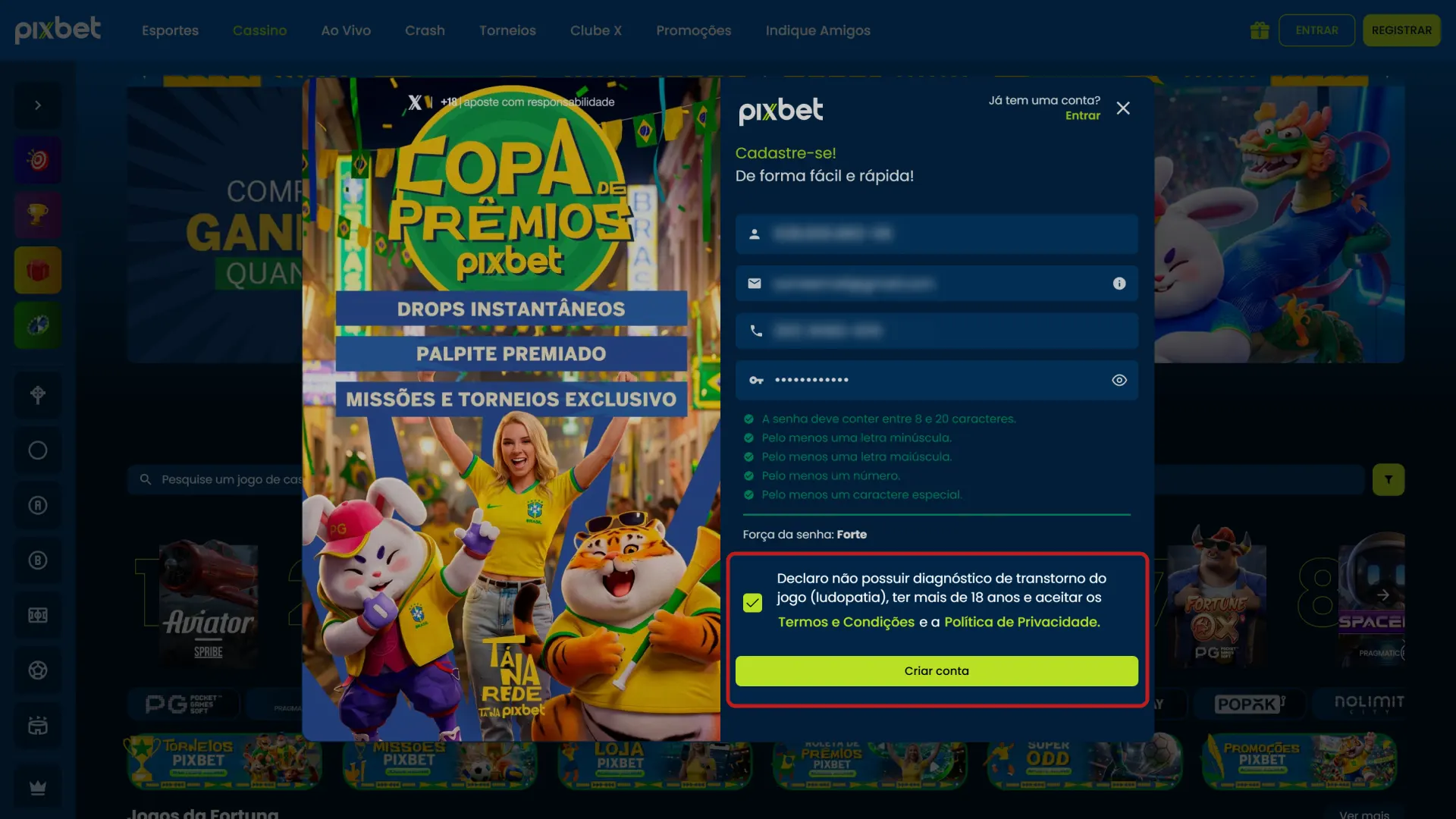
Task: Select the POPOK provider
Action: [x=1250, y=704]
